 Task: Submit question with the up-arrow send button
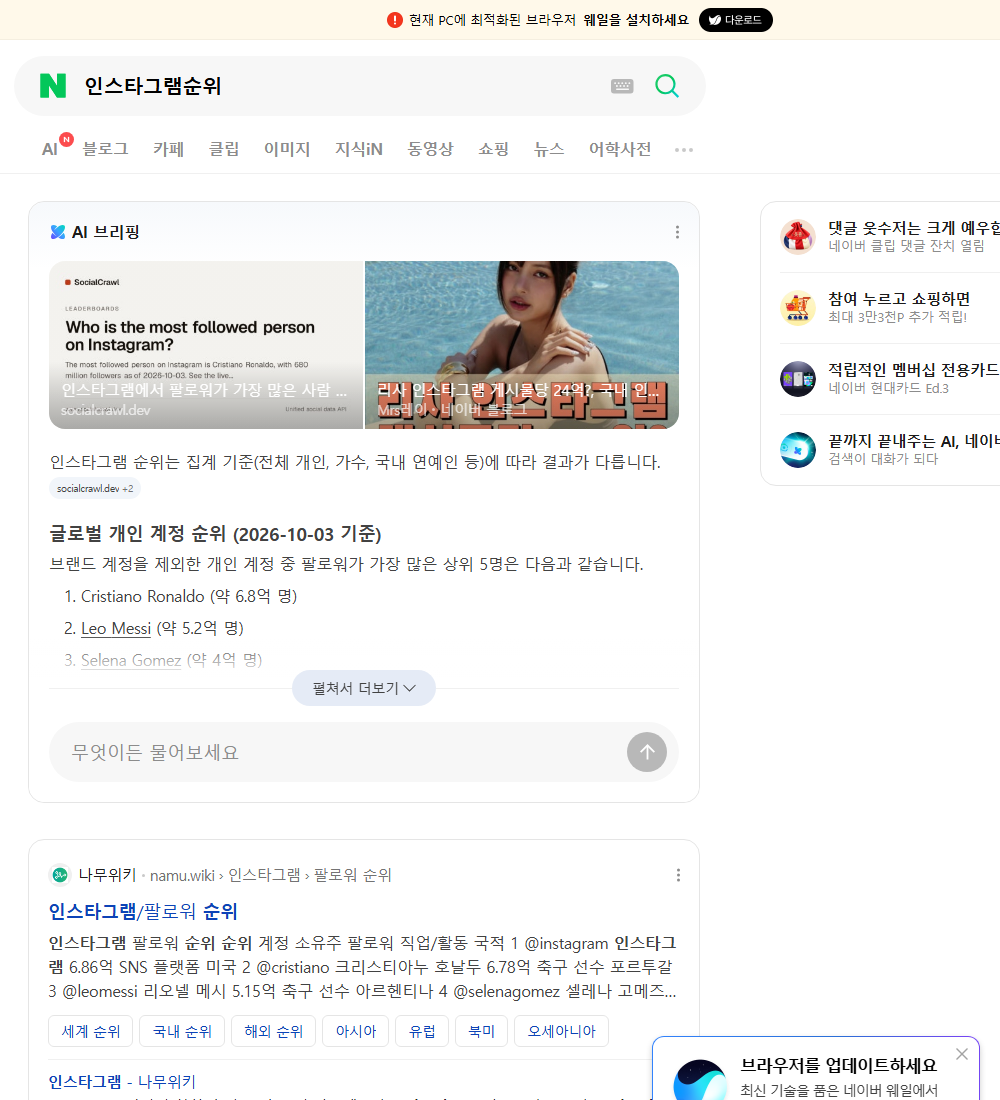coord(646,752)
